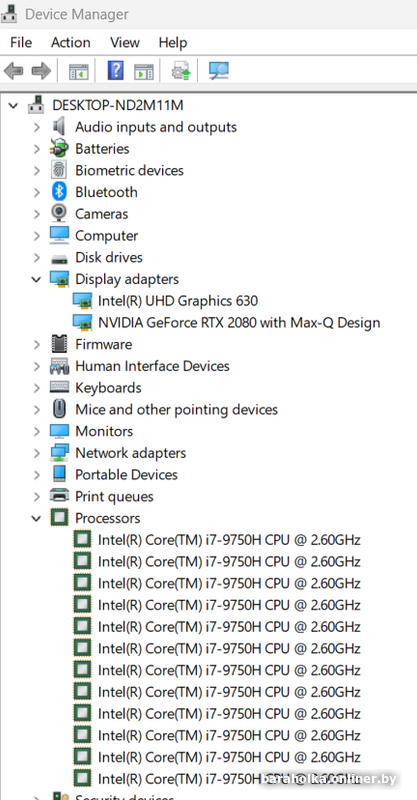This screenshot has width=417, height=800.
Task: Collapse the Display adapters category
Action: [x=36, y=280]
